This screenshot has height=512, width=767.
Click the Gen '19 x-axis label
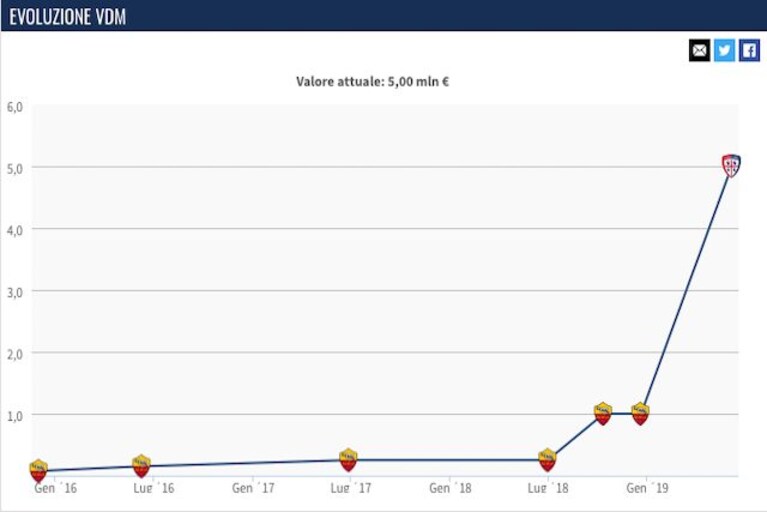coord(647,488)
